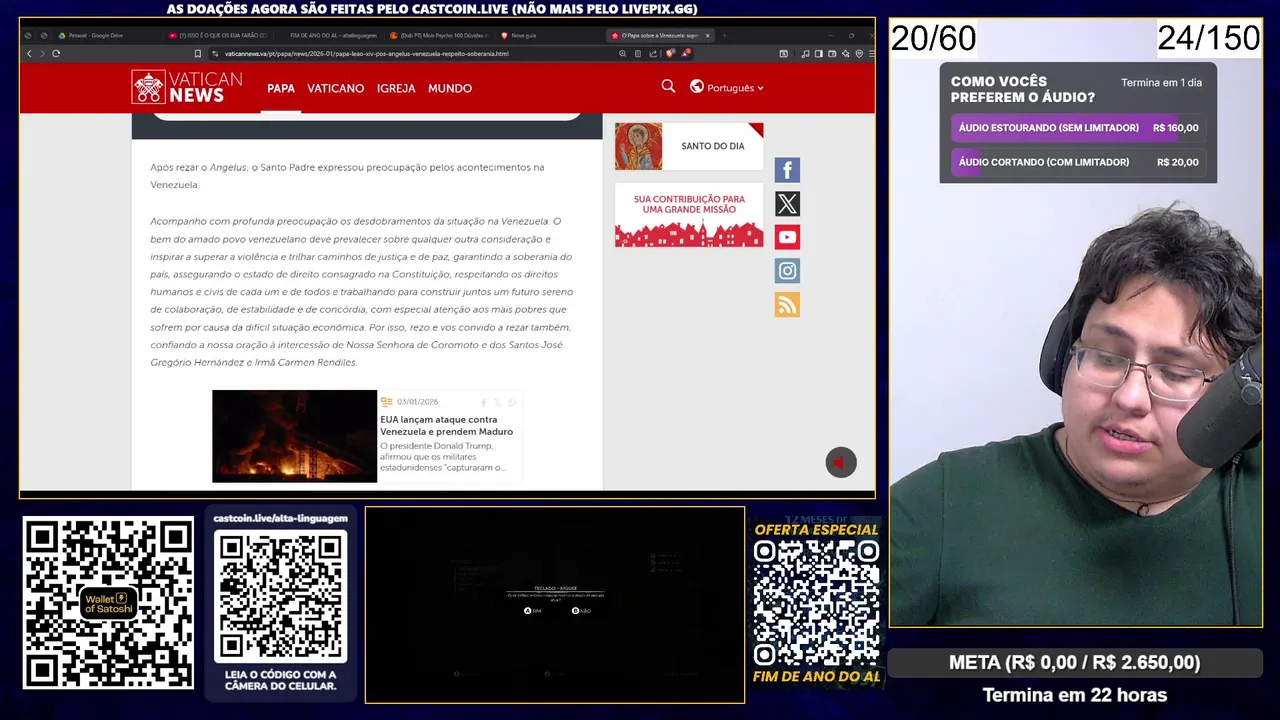This screenshot has width=1280, height=720.
Task: Click the Wallet of Satoshi QR code
Action: (x=108, y=603)
